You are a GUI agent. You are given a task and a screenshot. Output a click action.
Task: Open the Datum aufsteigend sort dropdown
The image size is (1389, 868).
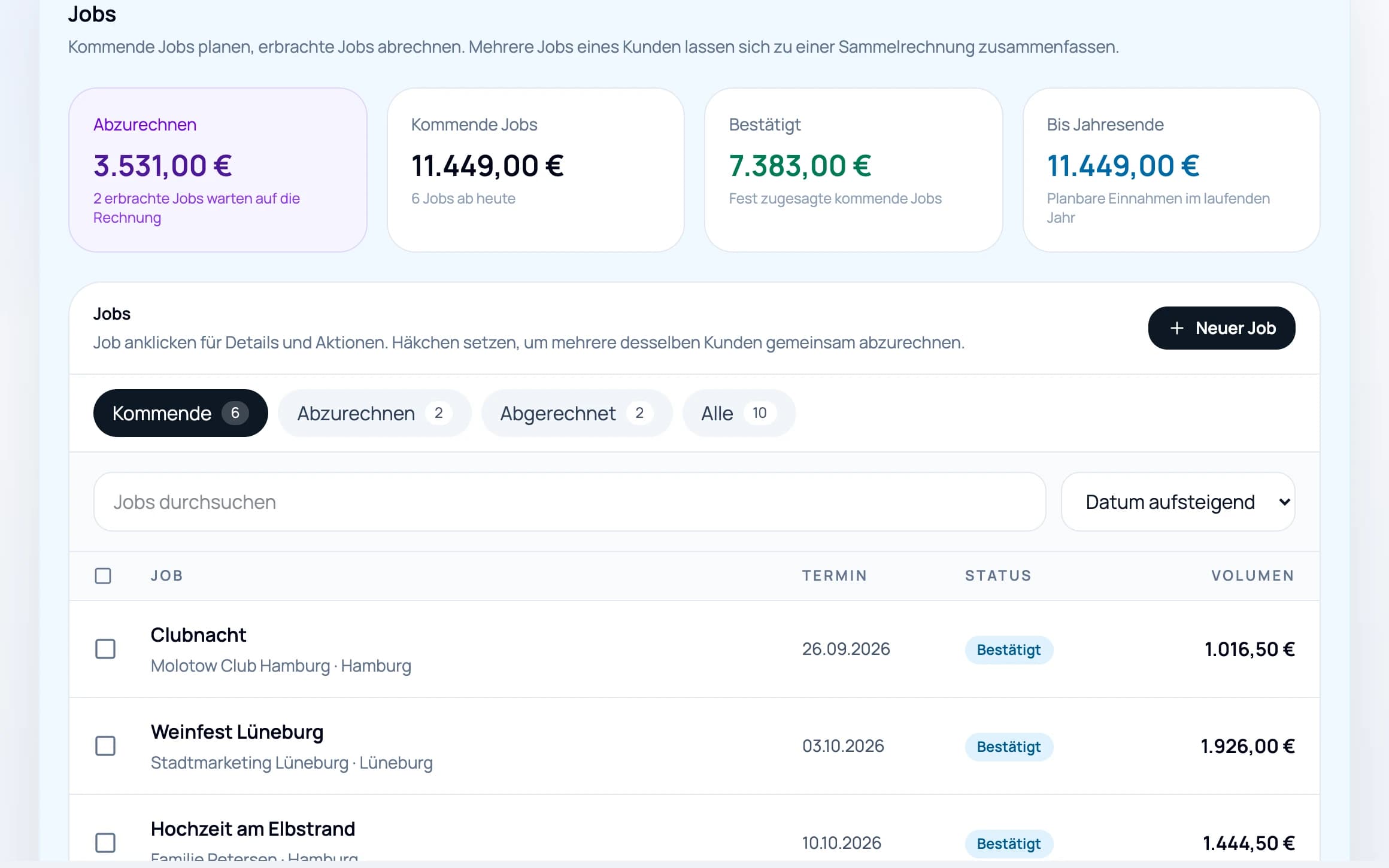[x=1178, y=502]
